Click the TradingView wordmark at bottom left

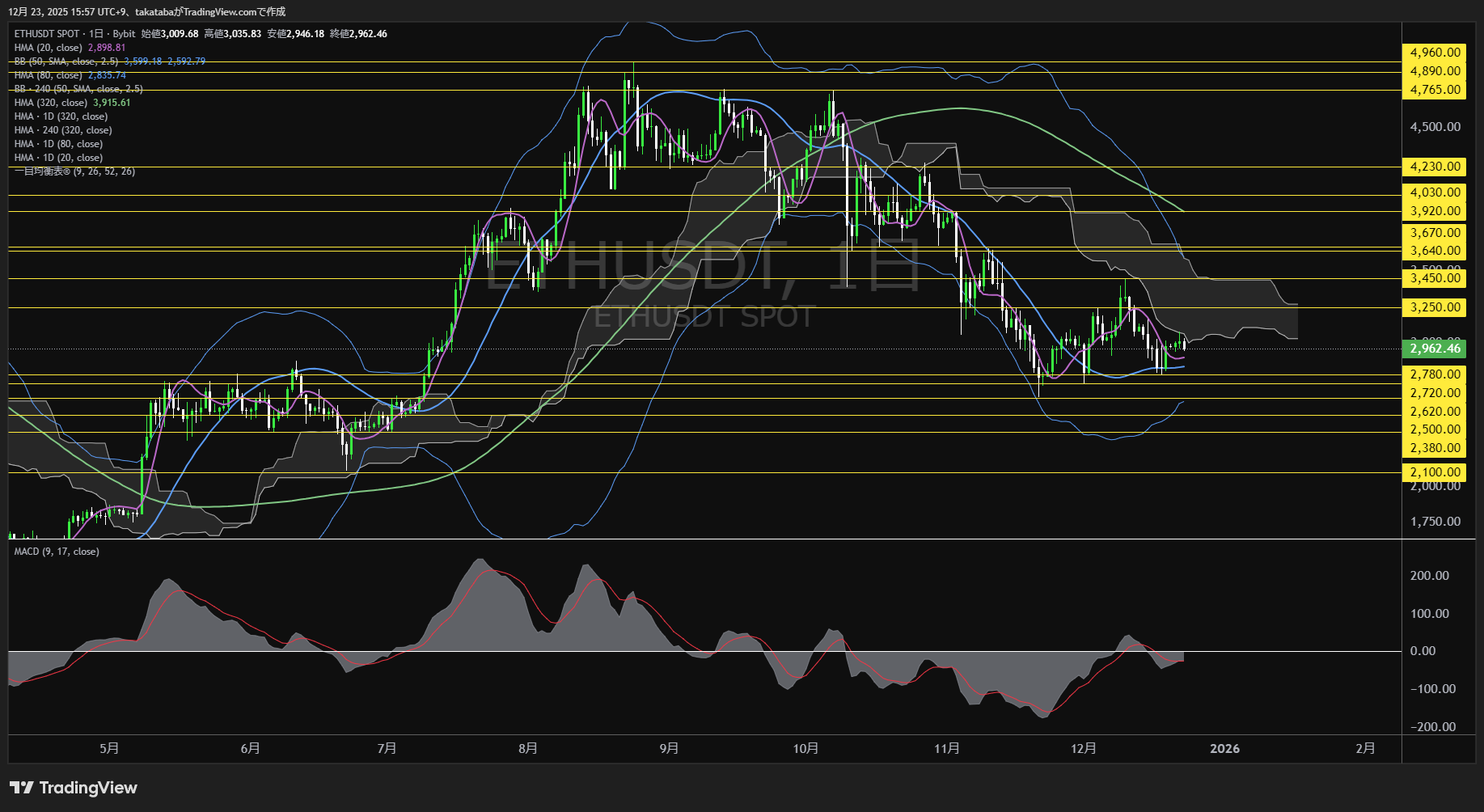(x=88, y=788)
